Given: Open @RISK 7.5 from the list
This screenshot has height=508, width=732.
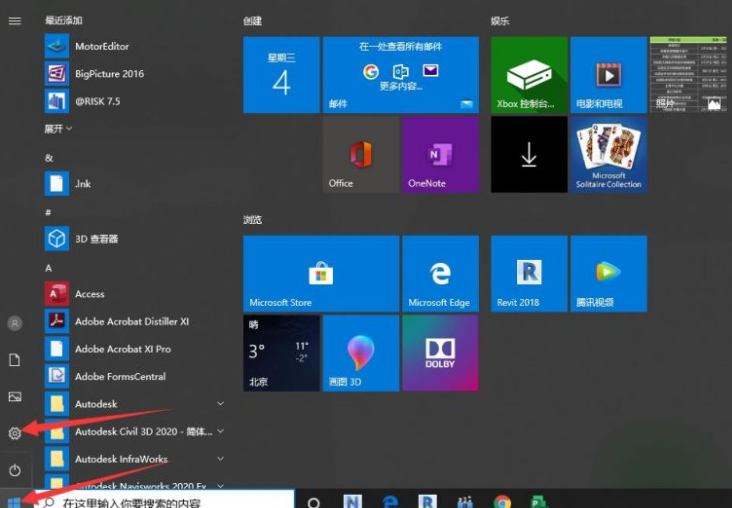Looking at the screenshot, I should point(135,101).
